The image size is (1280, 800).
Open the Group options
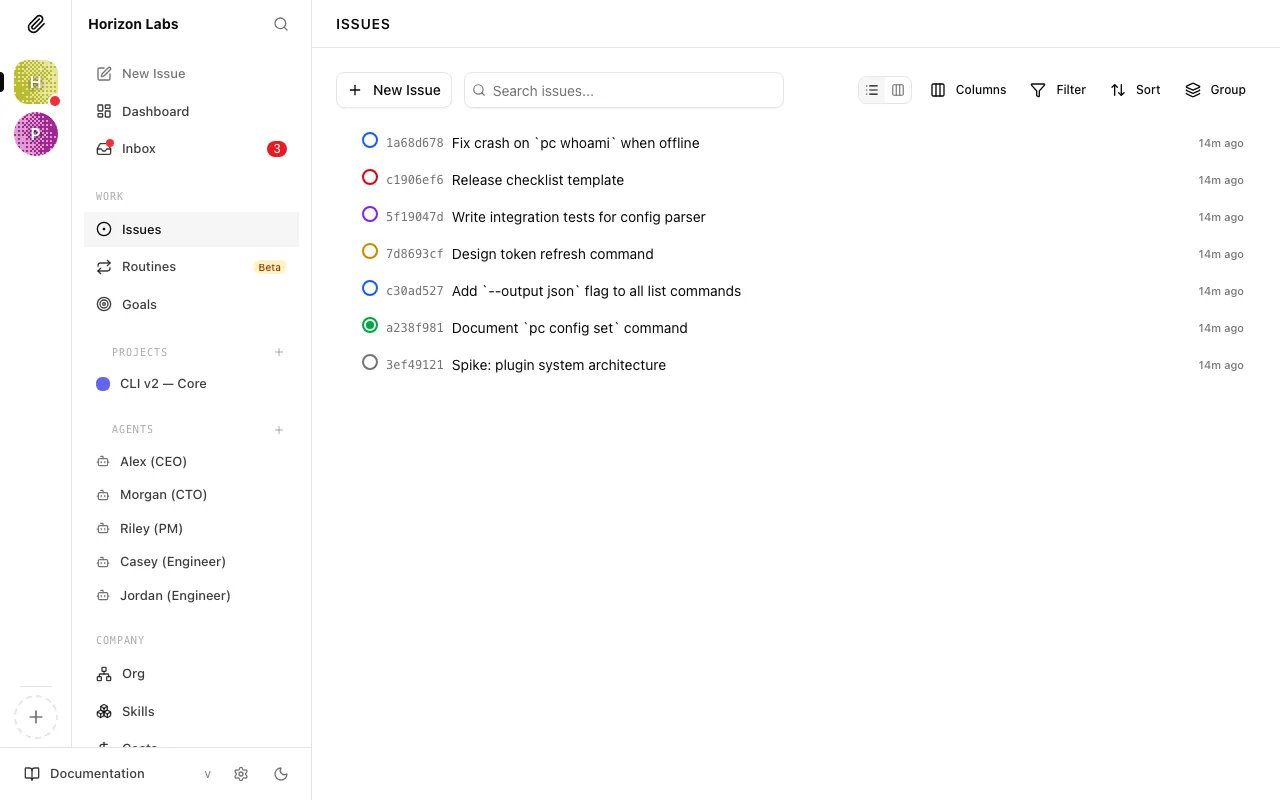[1215, 90]
